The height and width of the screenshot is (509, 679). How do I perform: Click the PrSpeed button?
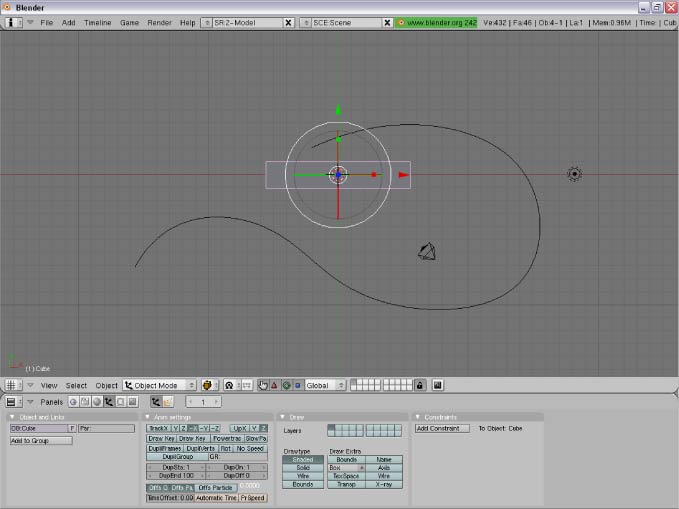252,498
